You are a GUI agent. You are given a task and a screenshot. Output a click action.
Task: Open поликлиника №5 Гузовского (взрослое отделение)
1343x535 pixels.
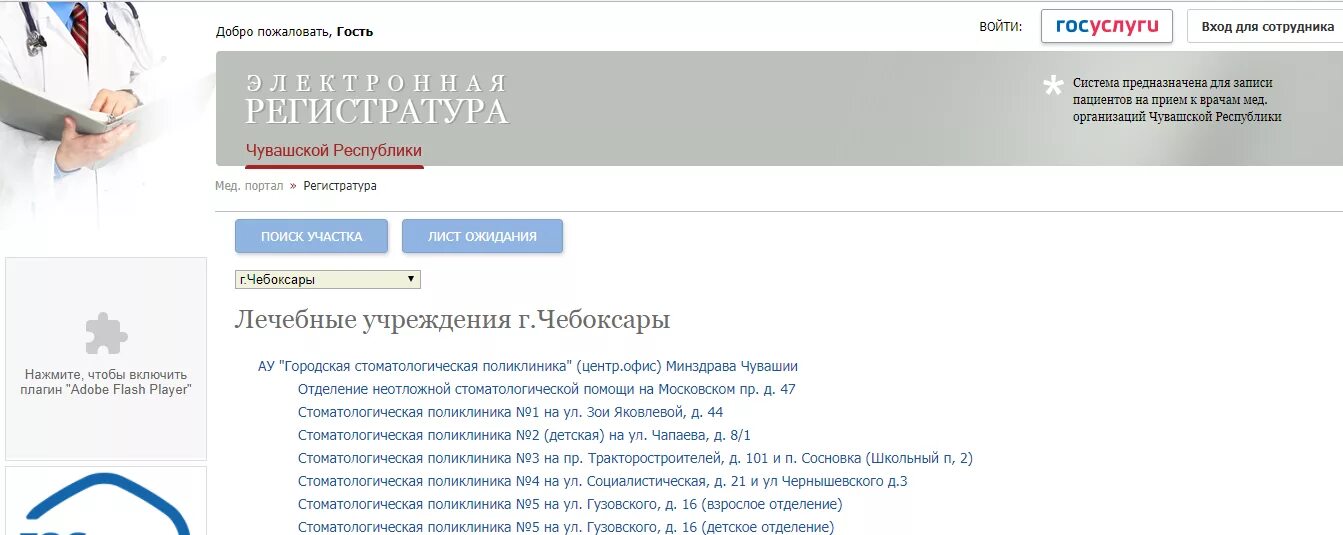coord(570,504)
